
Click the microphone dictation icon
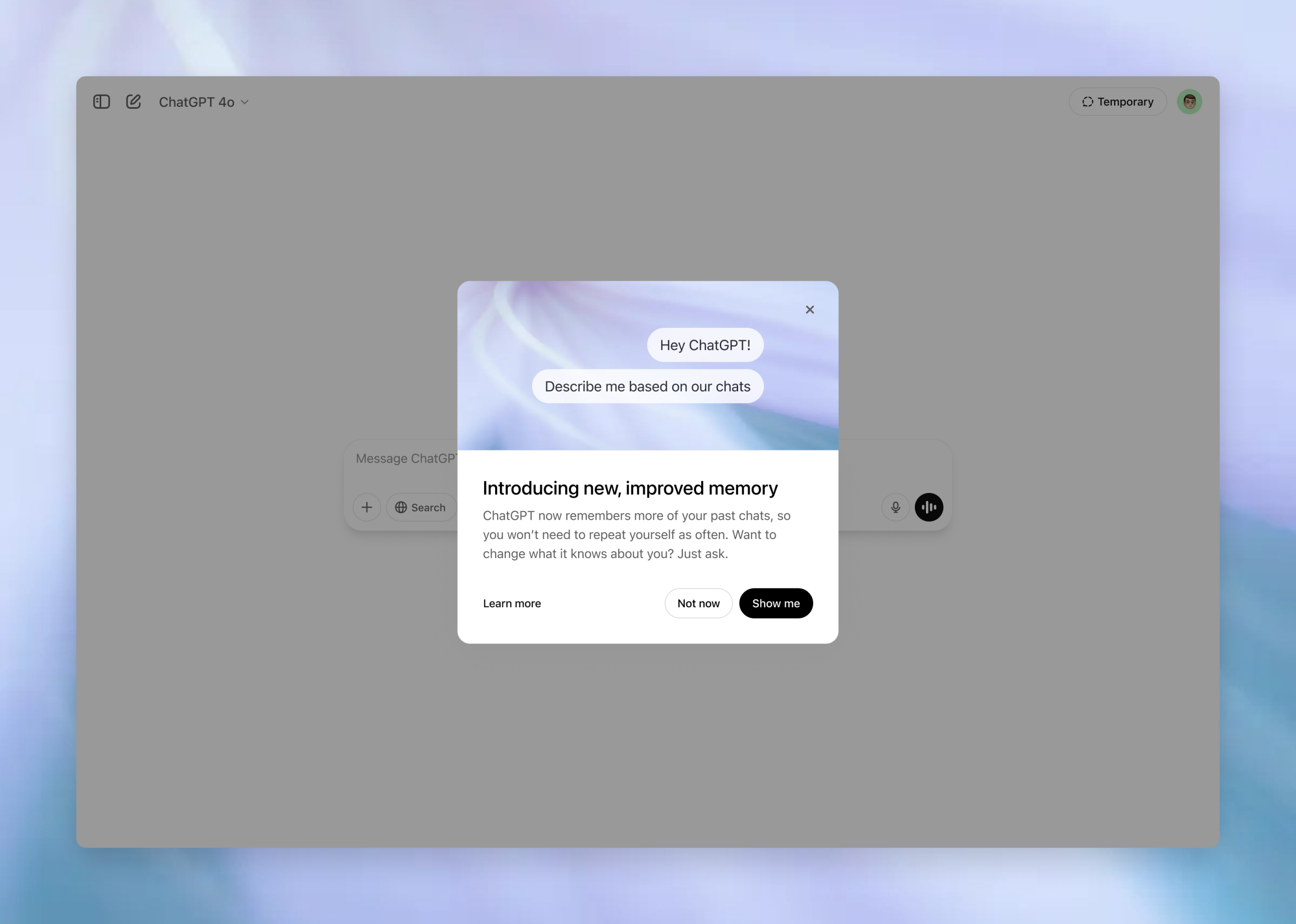point(896,507)
